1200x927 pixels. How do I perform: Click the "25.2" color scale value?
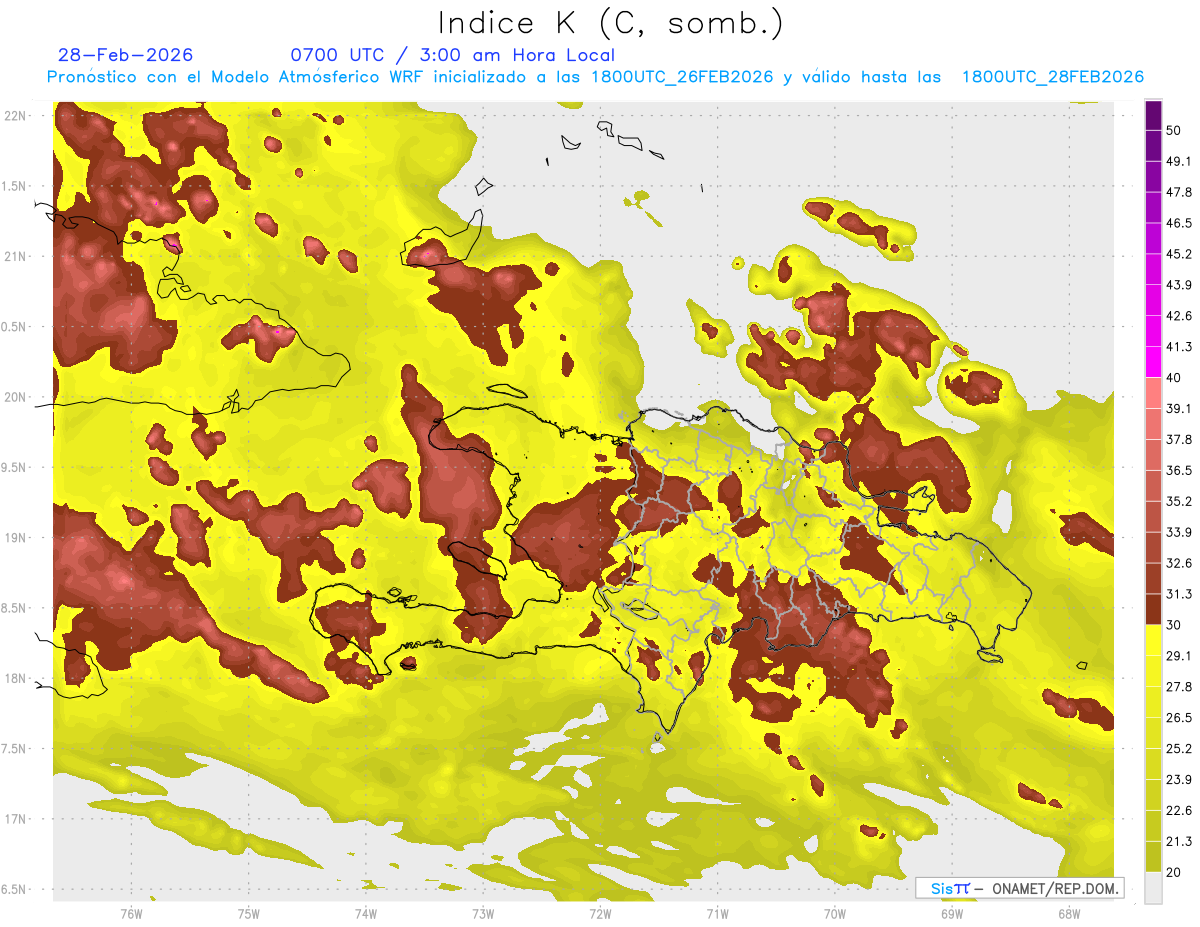[1179, 748]
